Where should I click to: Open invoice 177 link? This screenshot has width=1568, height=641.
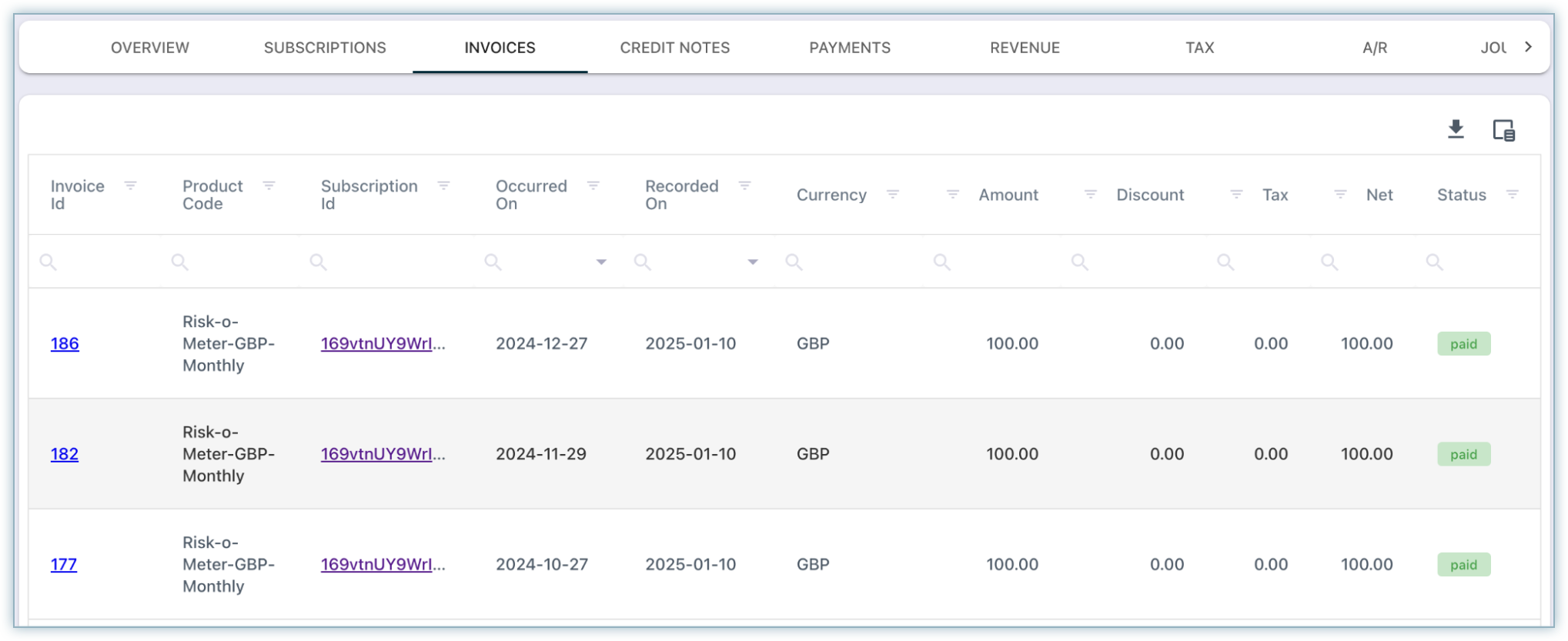pos(64,565)
